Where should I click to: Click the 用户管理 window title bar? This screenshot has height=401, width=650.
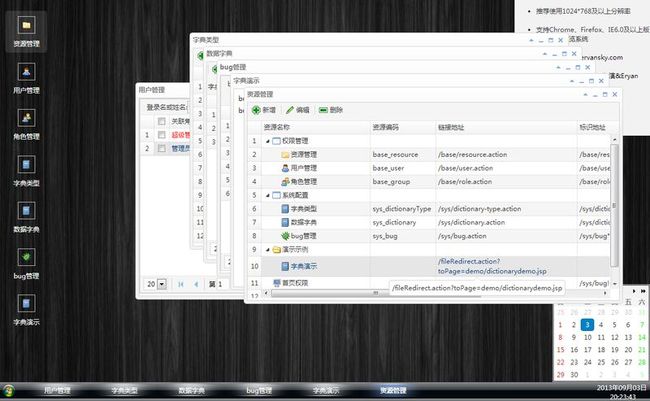pos(162,90)
